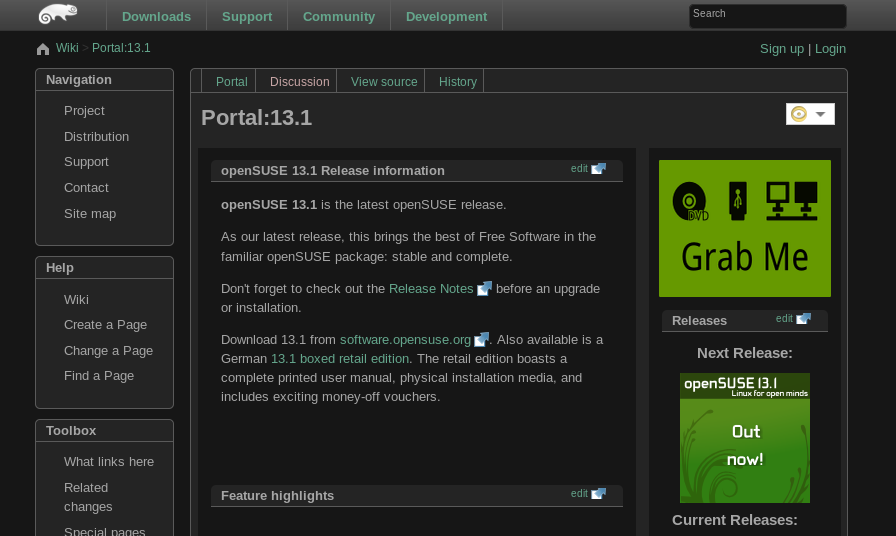Click the openSUSE chameleon logo
The width and height of the screenshot is (896, 536).
click(58, 14)
